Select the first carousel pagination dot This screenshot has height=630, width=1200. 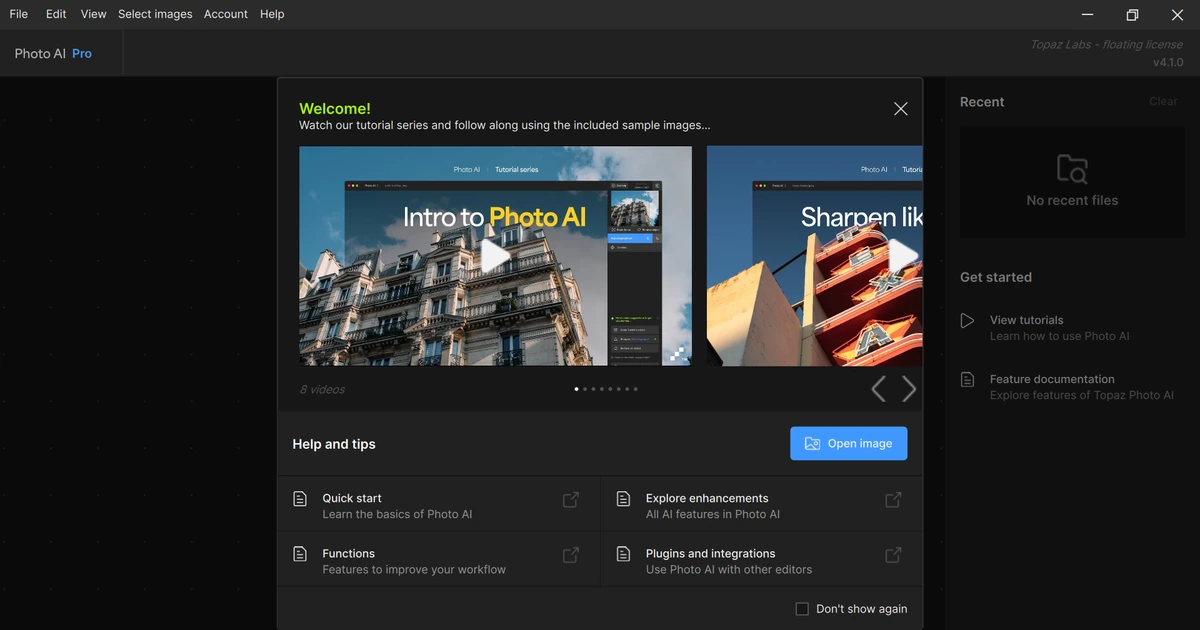tap(577, 389)
